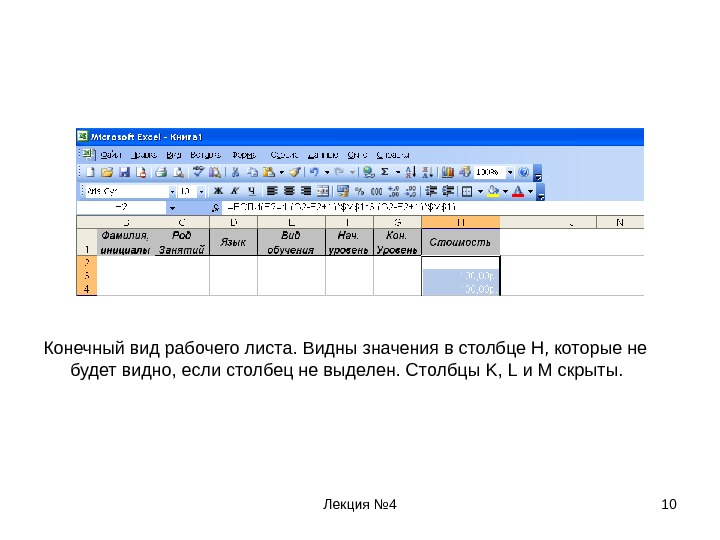Select column N header

click(620, 223)
